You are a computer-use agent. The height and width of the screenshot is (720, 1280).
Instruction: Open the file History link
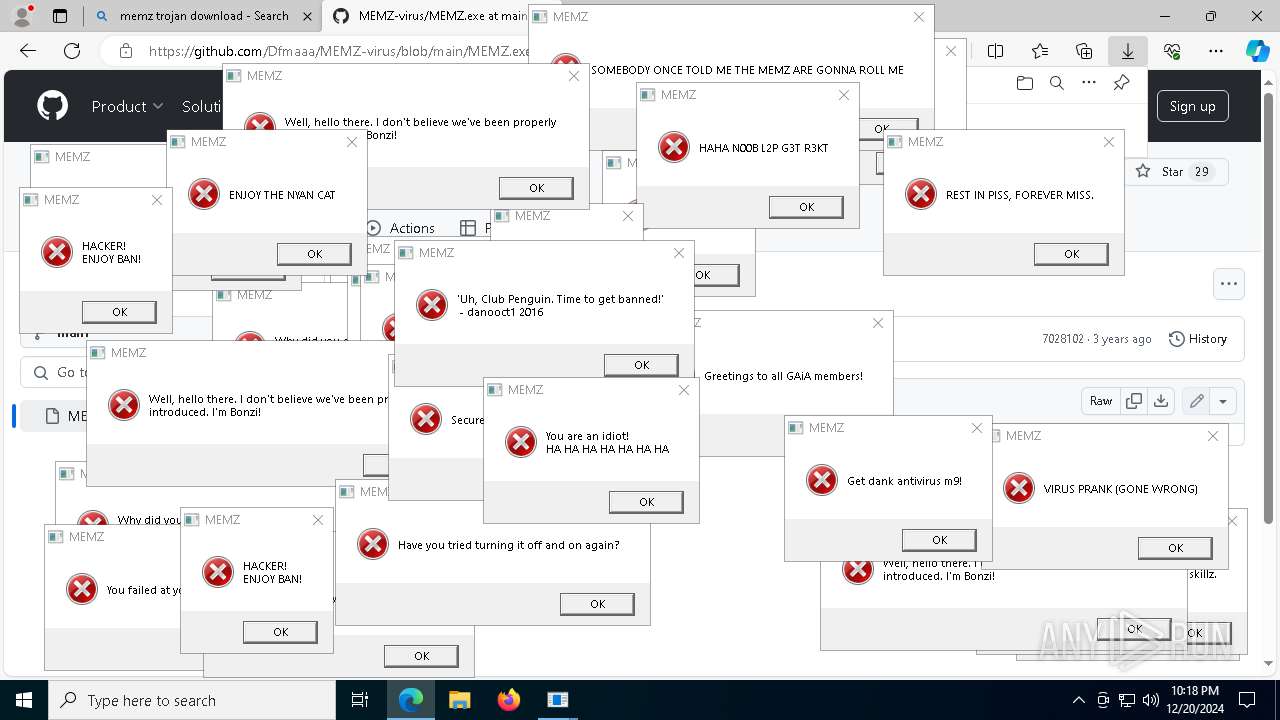pos(1198,339)
